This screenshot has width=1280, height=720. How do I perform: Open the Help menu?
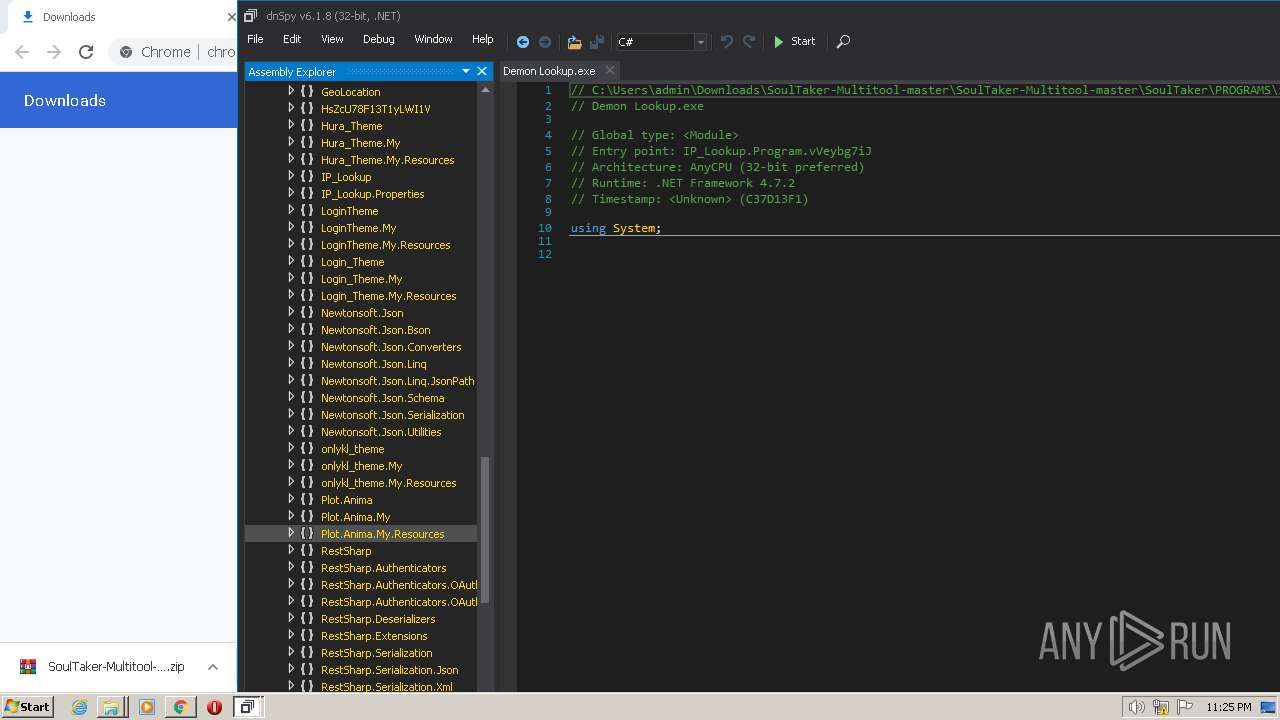pyautogui.click(x=483, y=39)
